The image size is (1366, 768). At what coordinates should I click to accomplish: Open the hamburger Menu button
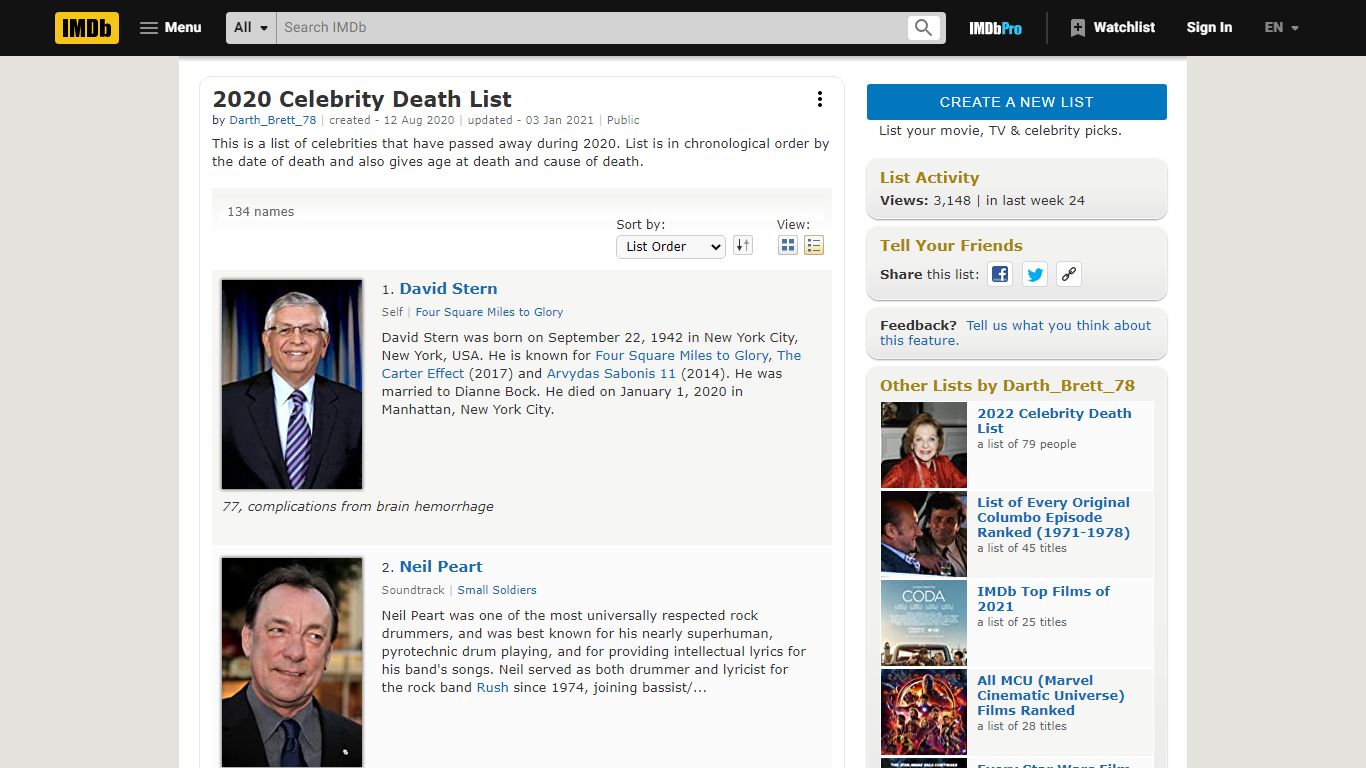171,28
